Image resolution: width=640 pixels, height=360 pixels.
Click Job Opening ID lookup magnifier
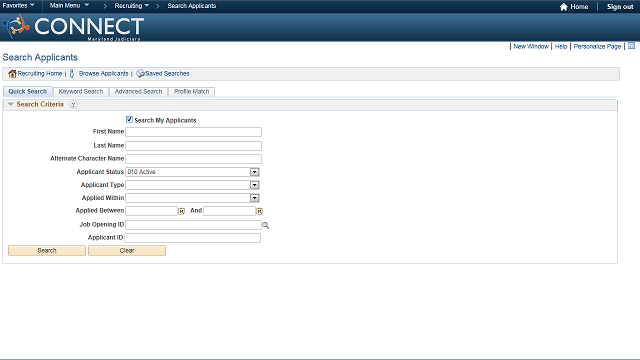(266, 225)
